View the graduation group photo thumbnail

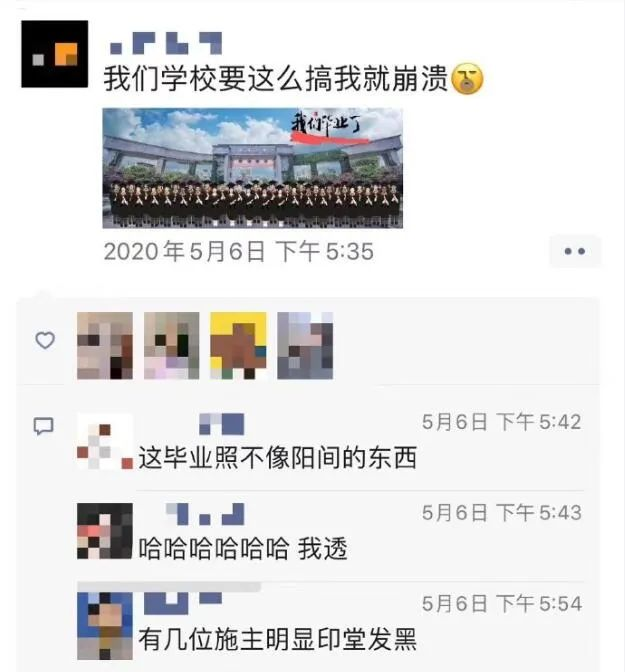(x=252, y=168)
